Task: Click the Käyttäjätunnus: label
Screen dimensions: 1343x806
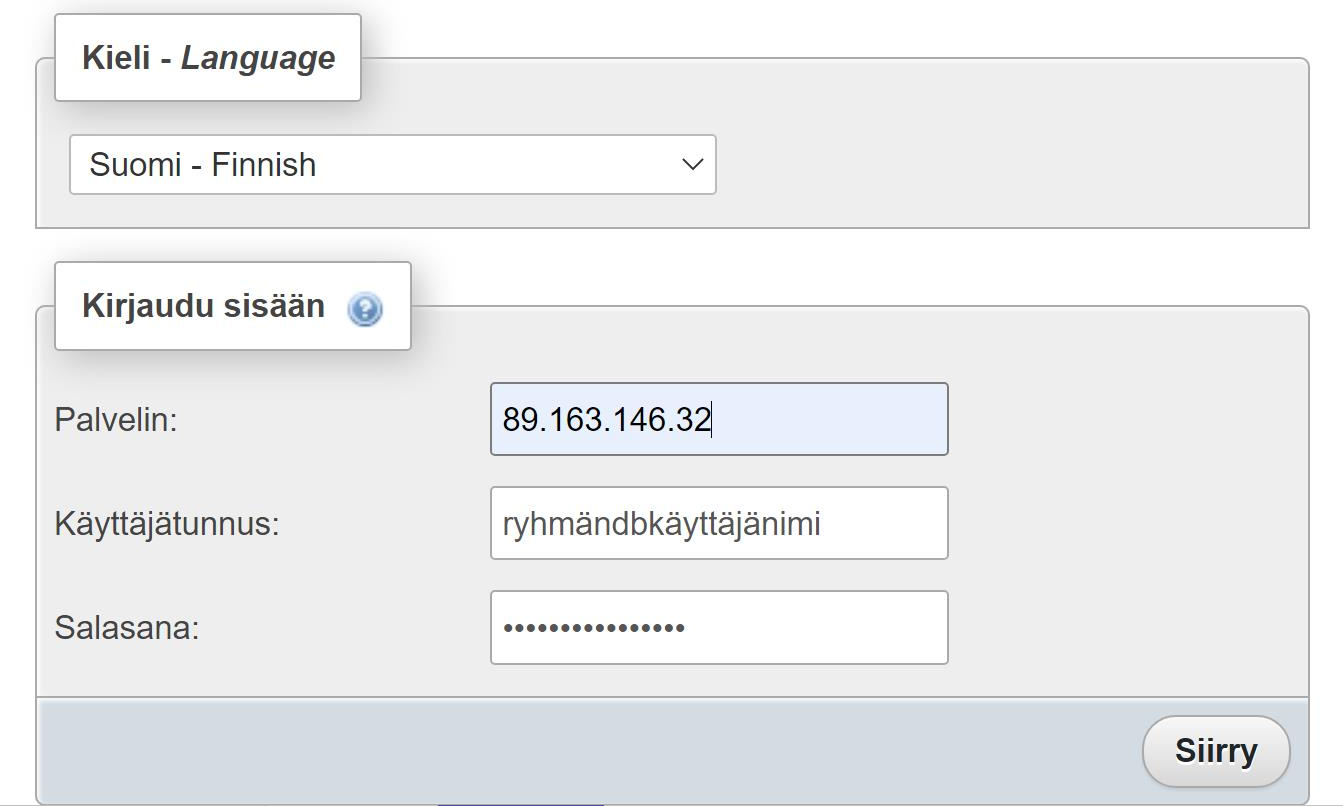Action: (x=167, y=524)
